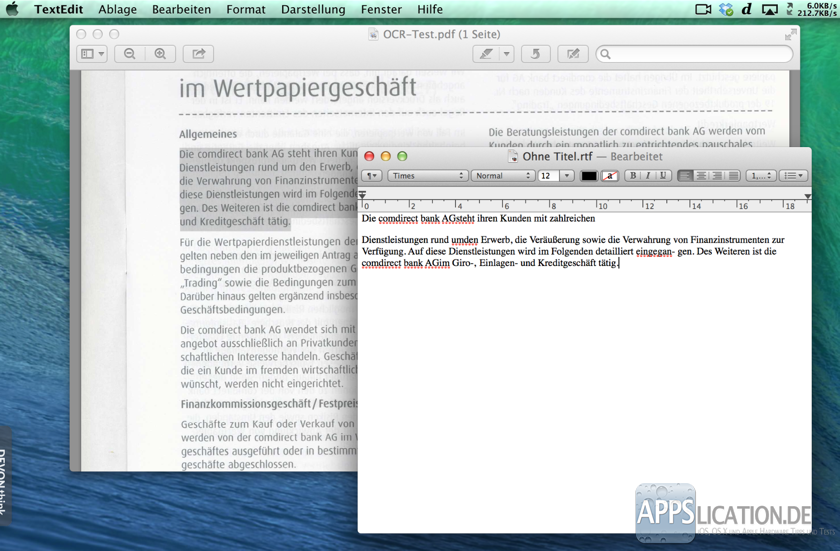Toggle bold formatting in TextEdit

(x=633, y=176)
